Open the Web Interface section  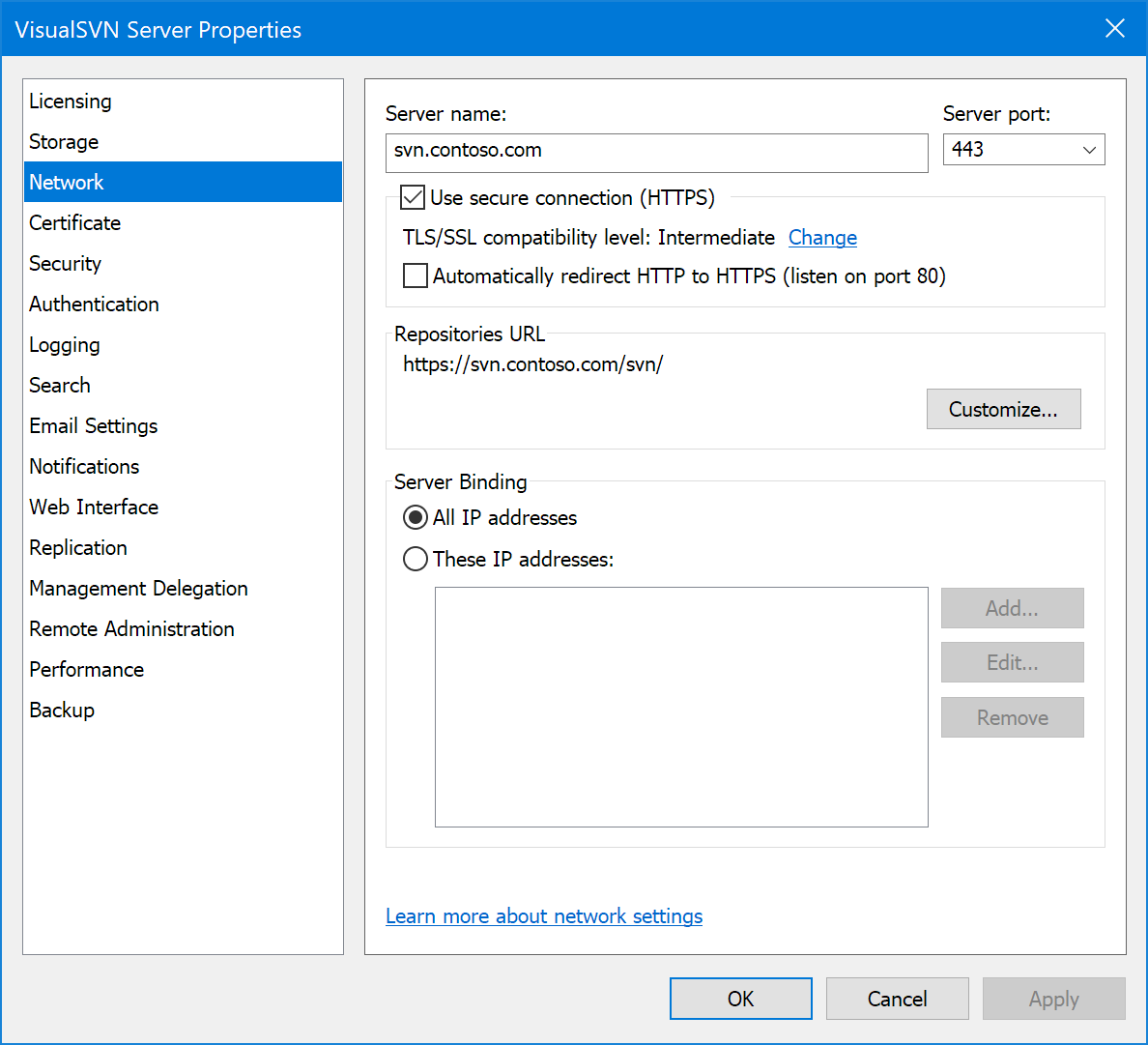94,508
